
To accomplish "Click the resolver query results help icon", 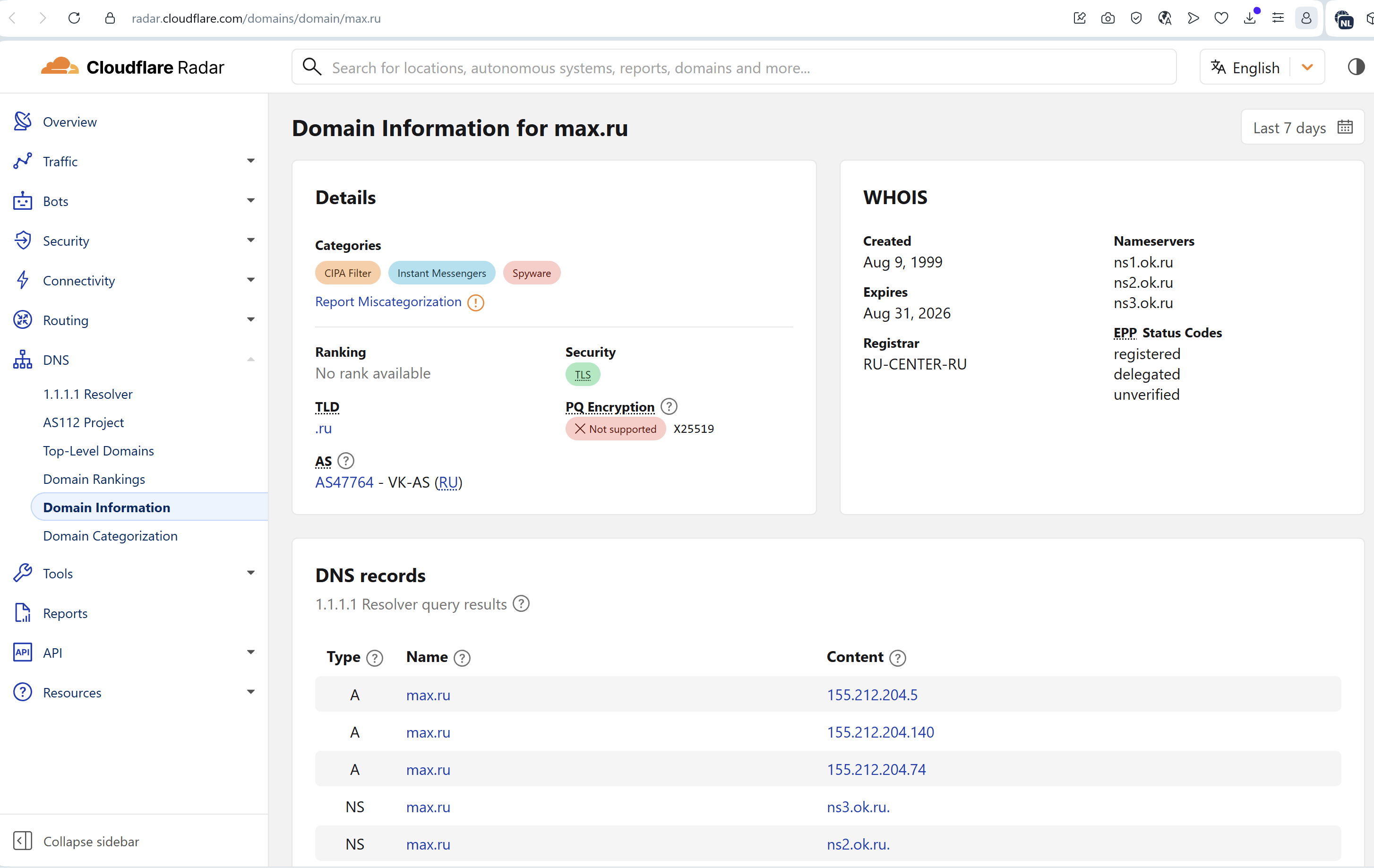I will [521, 604].
